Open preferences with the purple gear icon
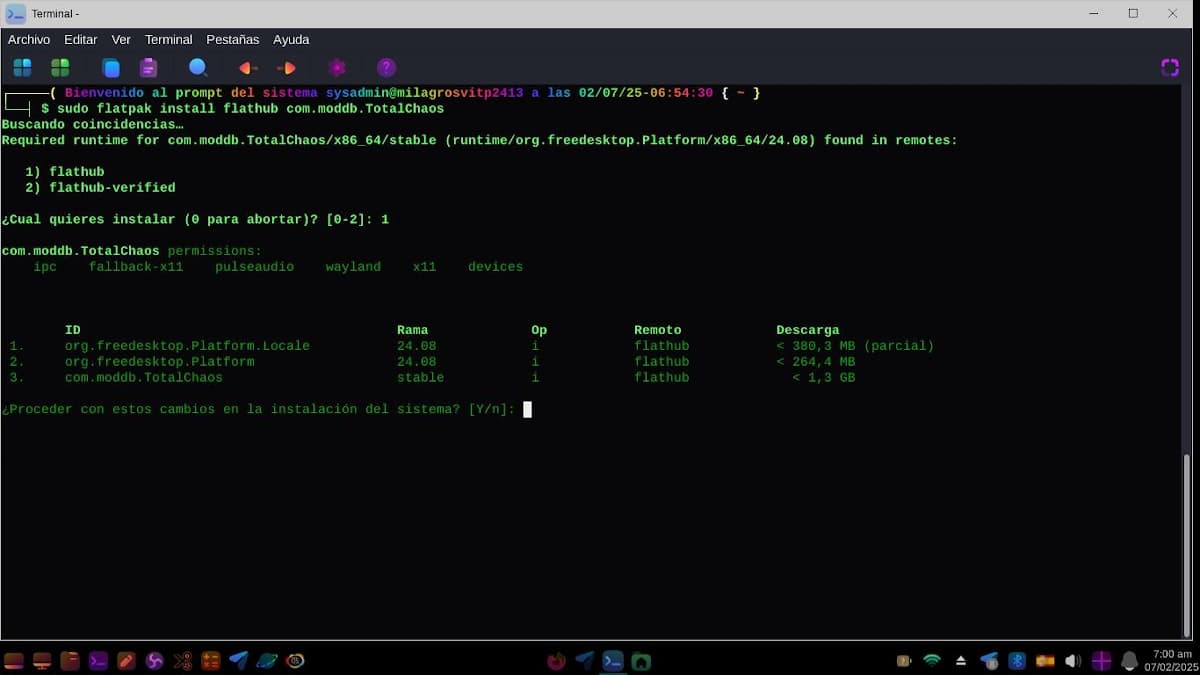 337,68
